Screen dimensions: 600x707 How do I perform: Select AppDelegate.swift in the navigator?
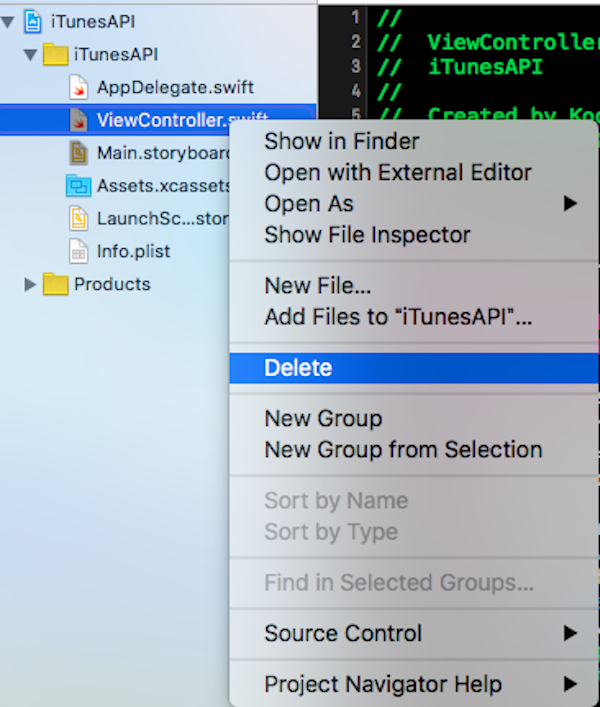[x=175, y=87]
